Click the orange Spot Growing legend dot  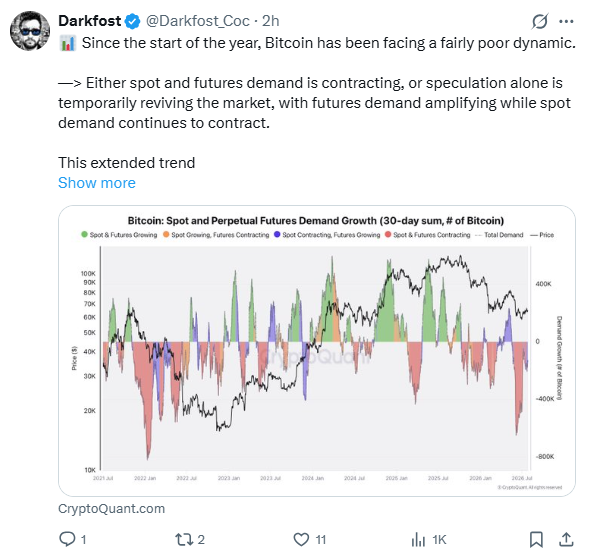pyautogui.click(x=166, y=234)
